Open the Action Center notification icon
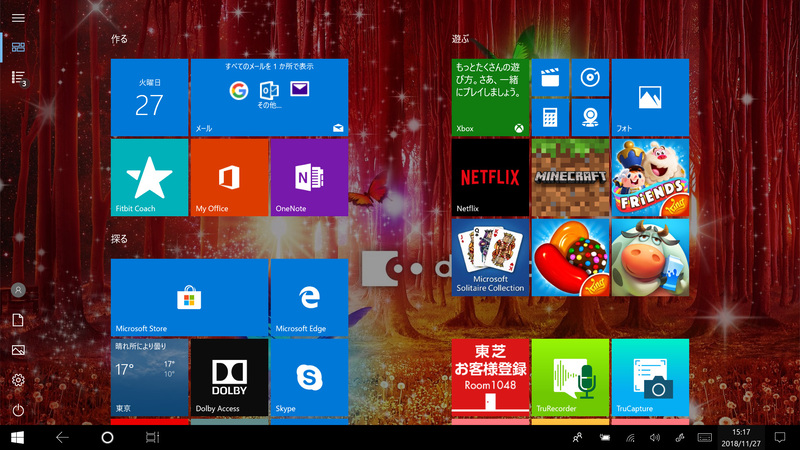The height and width of the screenshot is (450, 800). 780,437
